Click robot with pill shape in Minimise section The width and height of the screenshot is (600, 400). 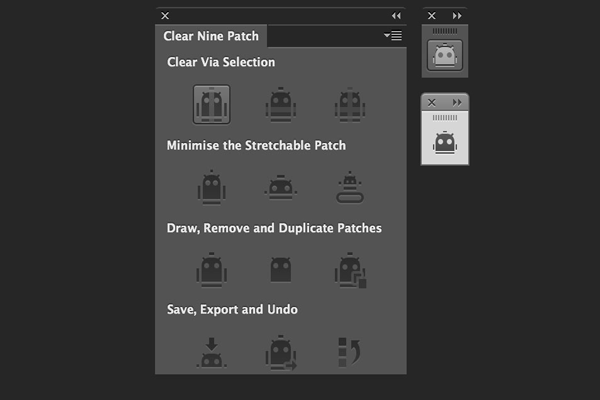click(350, 188)
